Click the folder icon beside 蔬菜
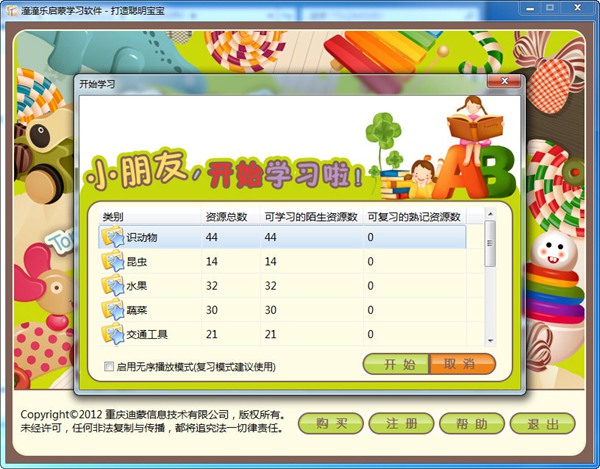600x469 pixels. click(113, 309)
